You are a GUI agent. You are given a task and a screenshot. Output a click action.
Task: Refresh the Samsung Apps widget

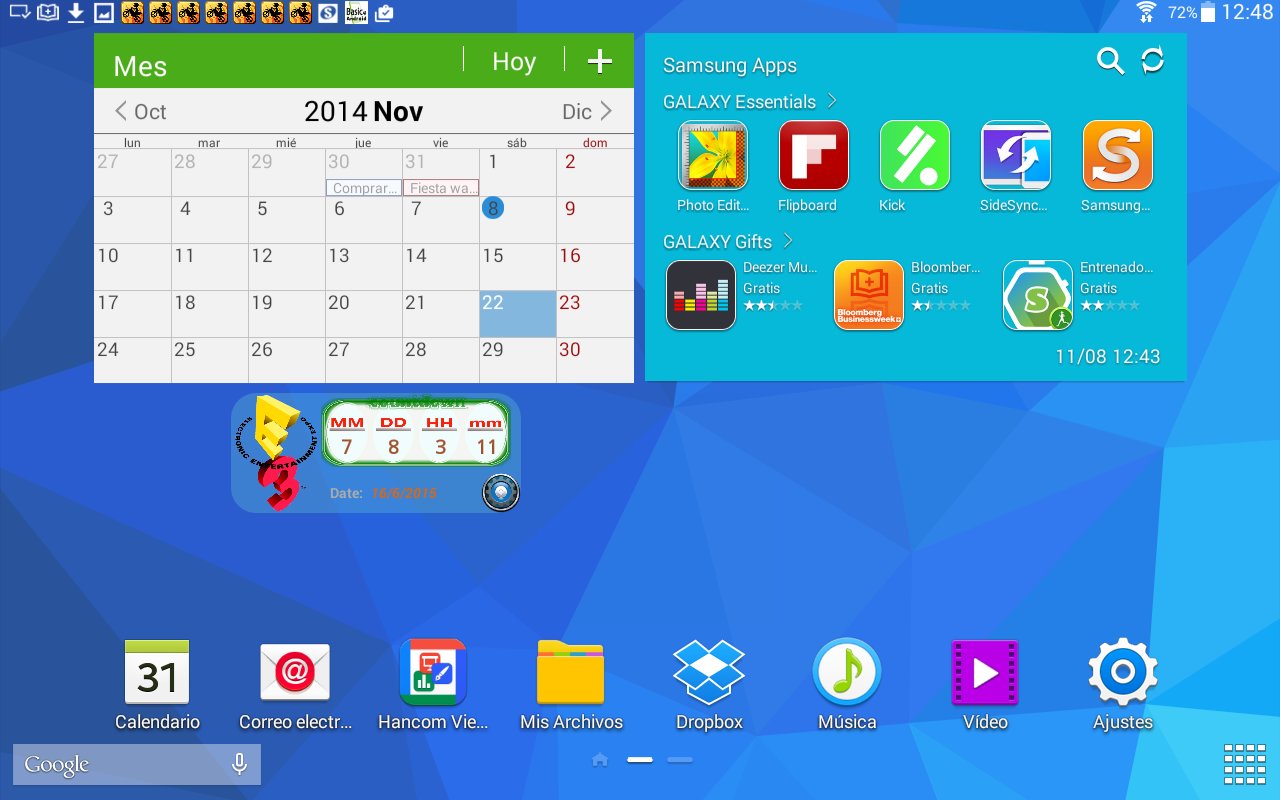(x=1153, y=61)
